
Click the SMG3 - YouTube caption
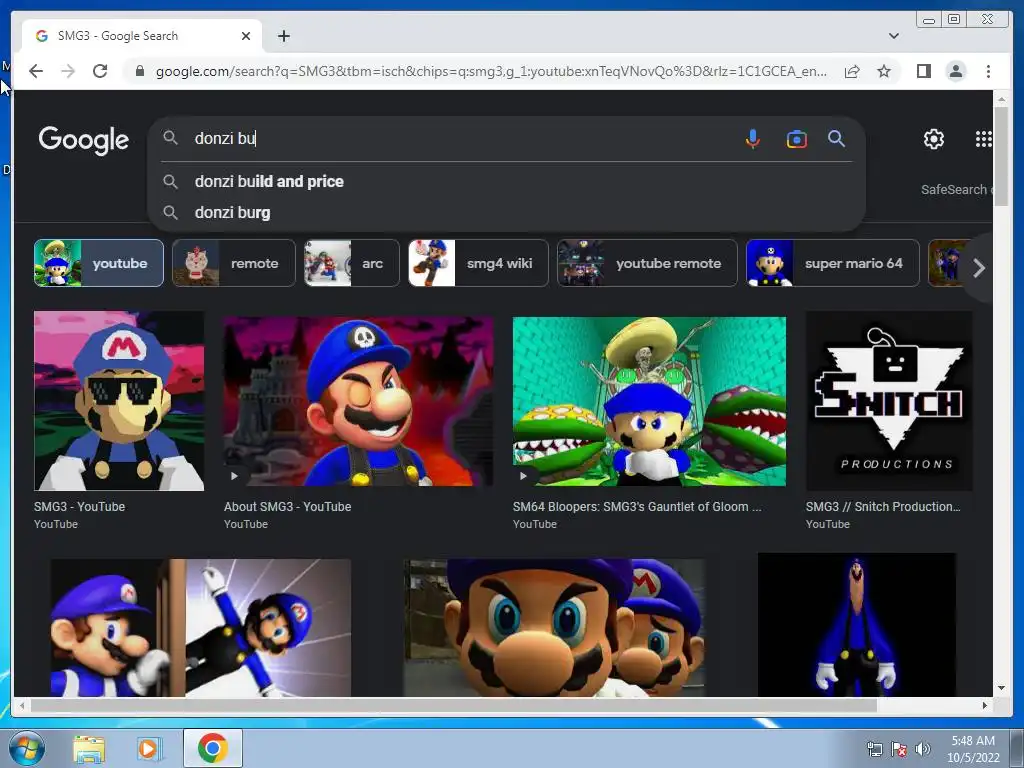79,506
